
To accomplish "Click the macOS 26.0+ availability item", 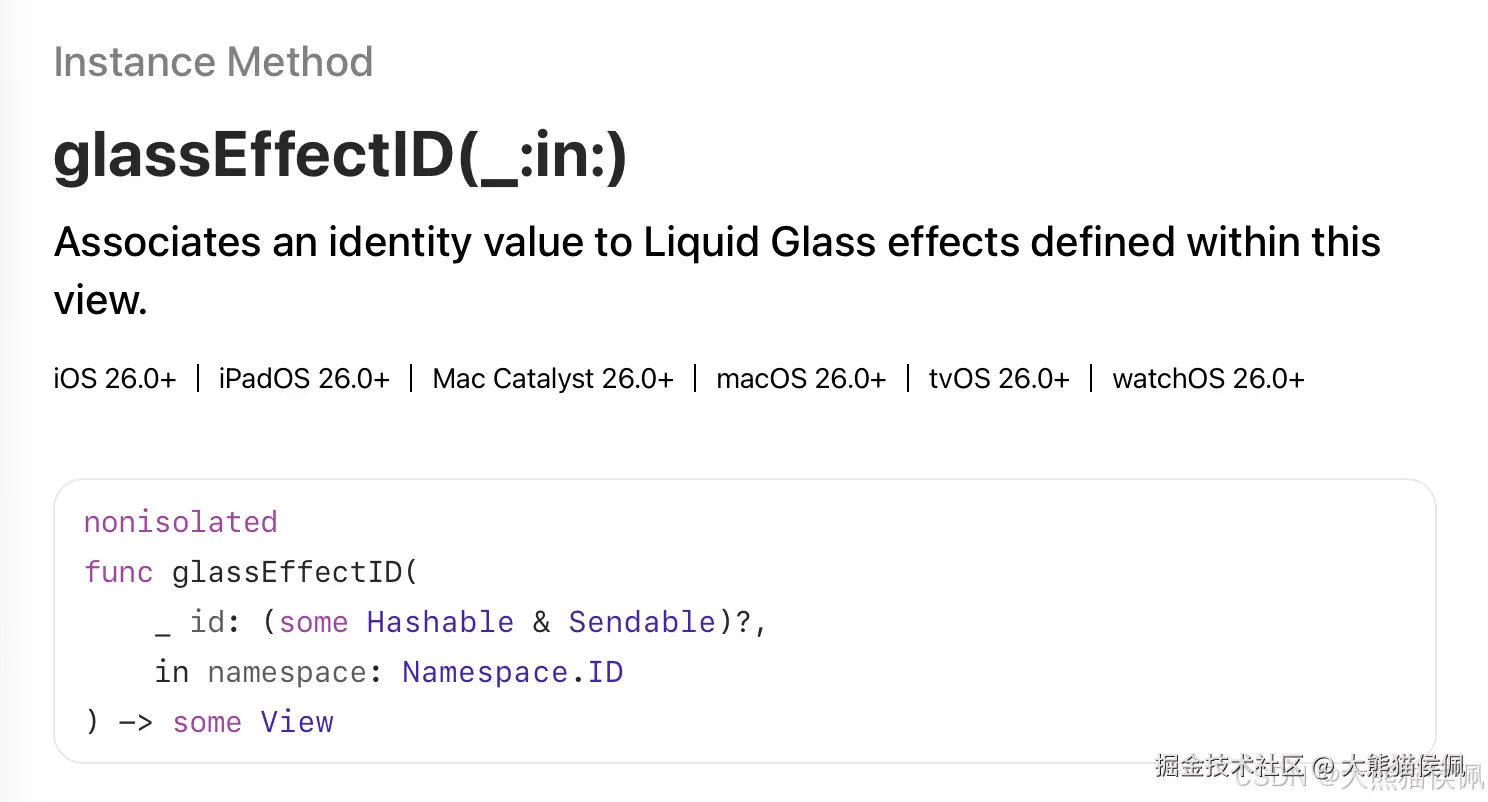I will [x=801, y=379].
